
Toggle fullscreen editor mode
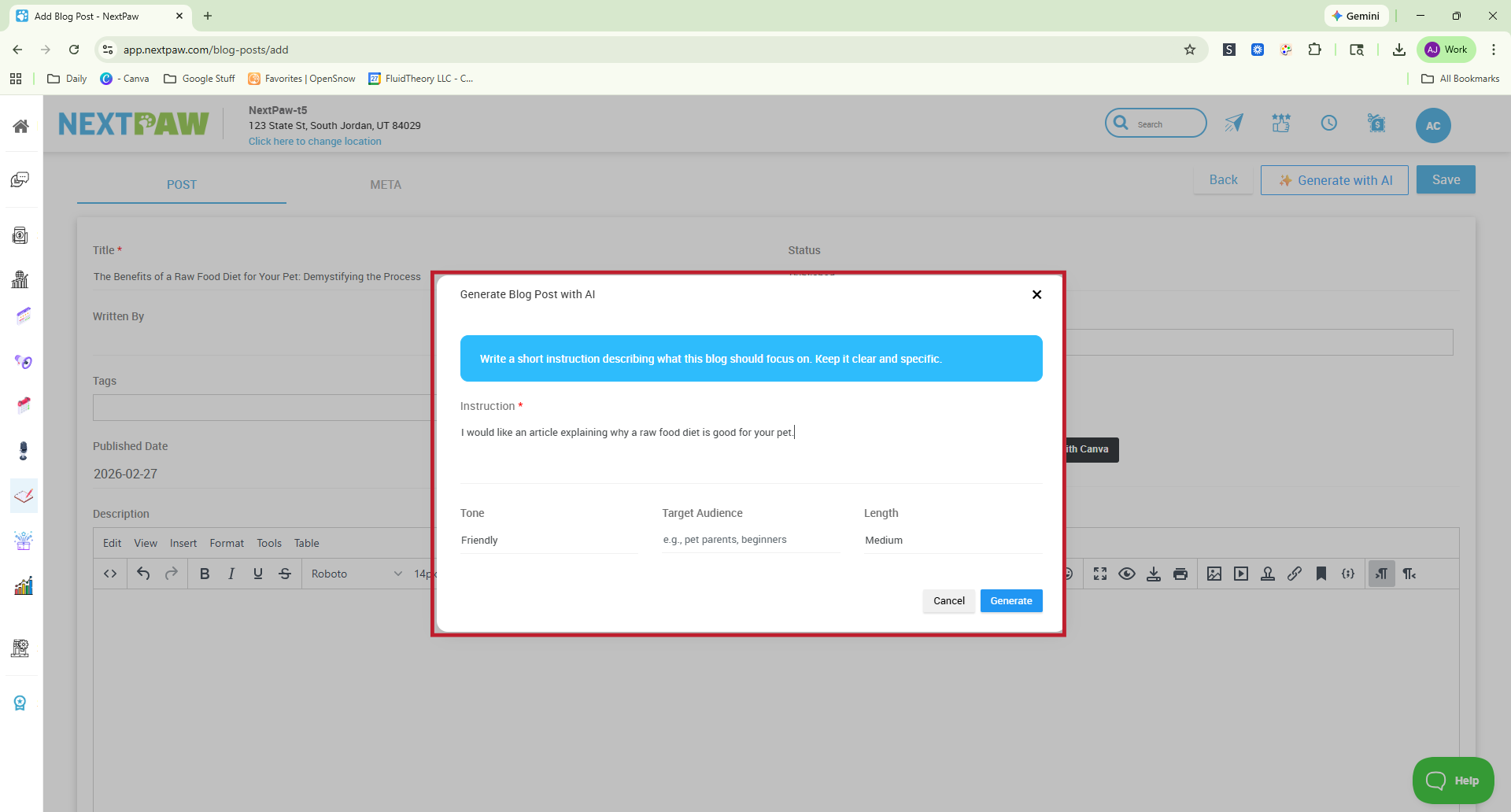pyautogui.click(x=1100, y=574)
